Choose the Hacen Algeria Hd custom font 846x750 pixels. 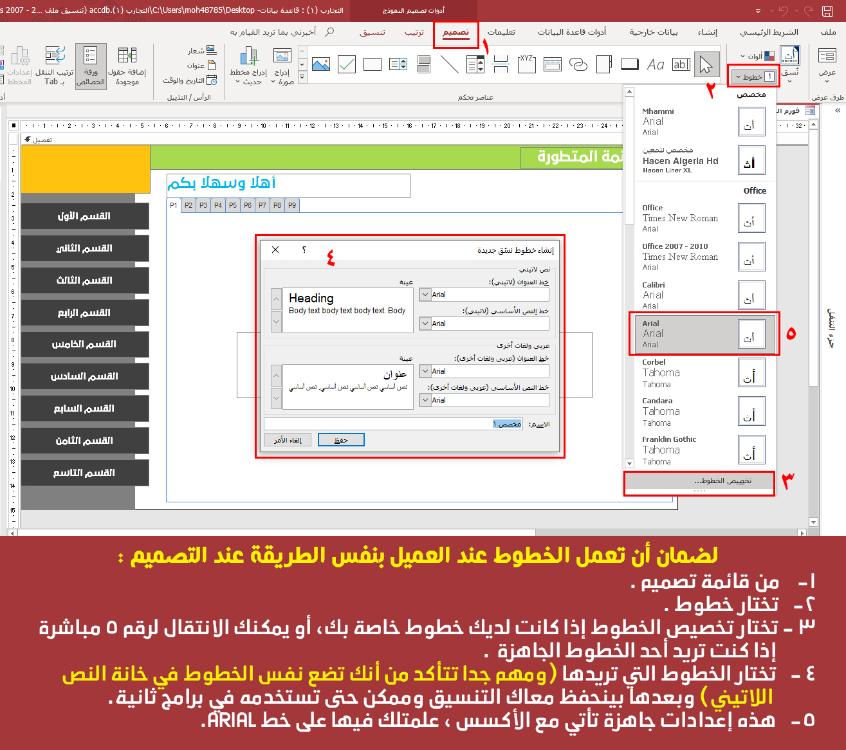pyautogui.click(x=703, y=160)
